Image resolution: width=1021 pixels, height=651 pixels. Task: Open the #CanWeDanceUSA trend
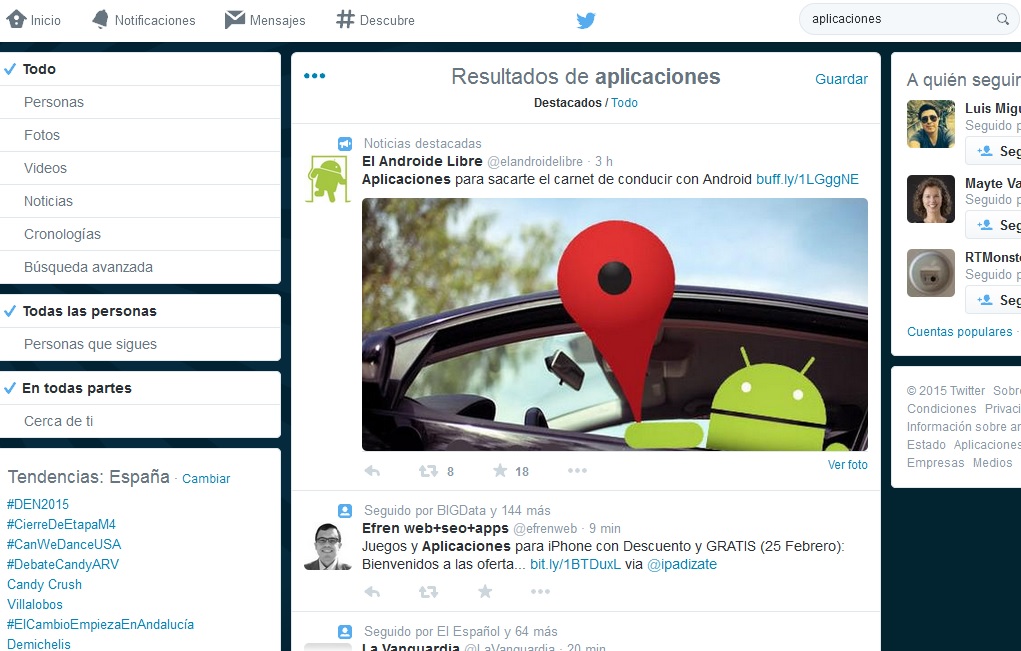[x=64, y=544]
